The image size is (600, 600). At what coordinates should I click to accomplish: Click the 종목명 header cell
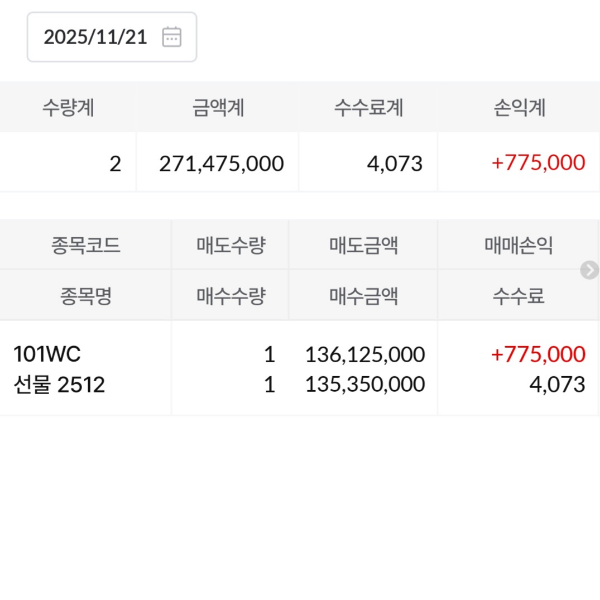85,295
